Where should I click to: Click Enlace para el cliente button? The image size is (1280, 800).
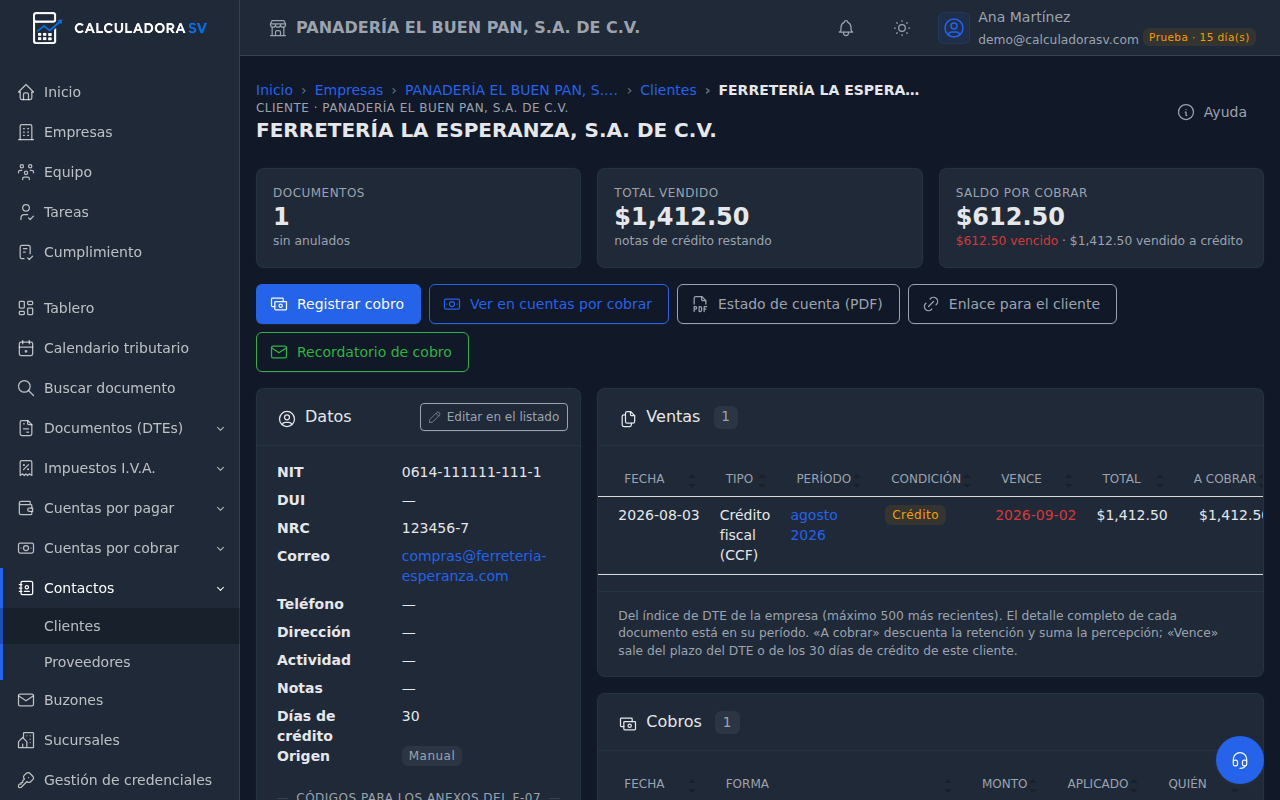click(x=1012, y=304)
